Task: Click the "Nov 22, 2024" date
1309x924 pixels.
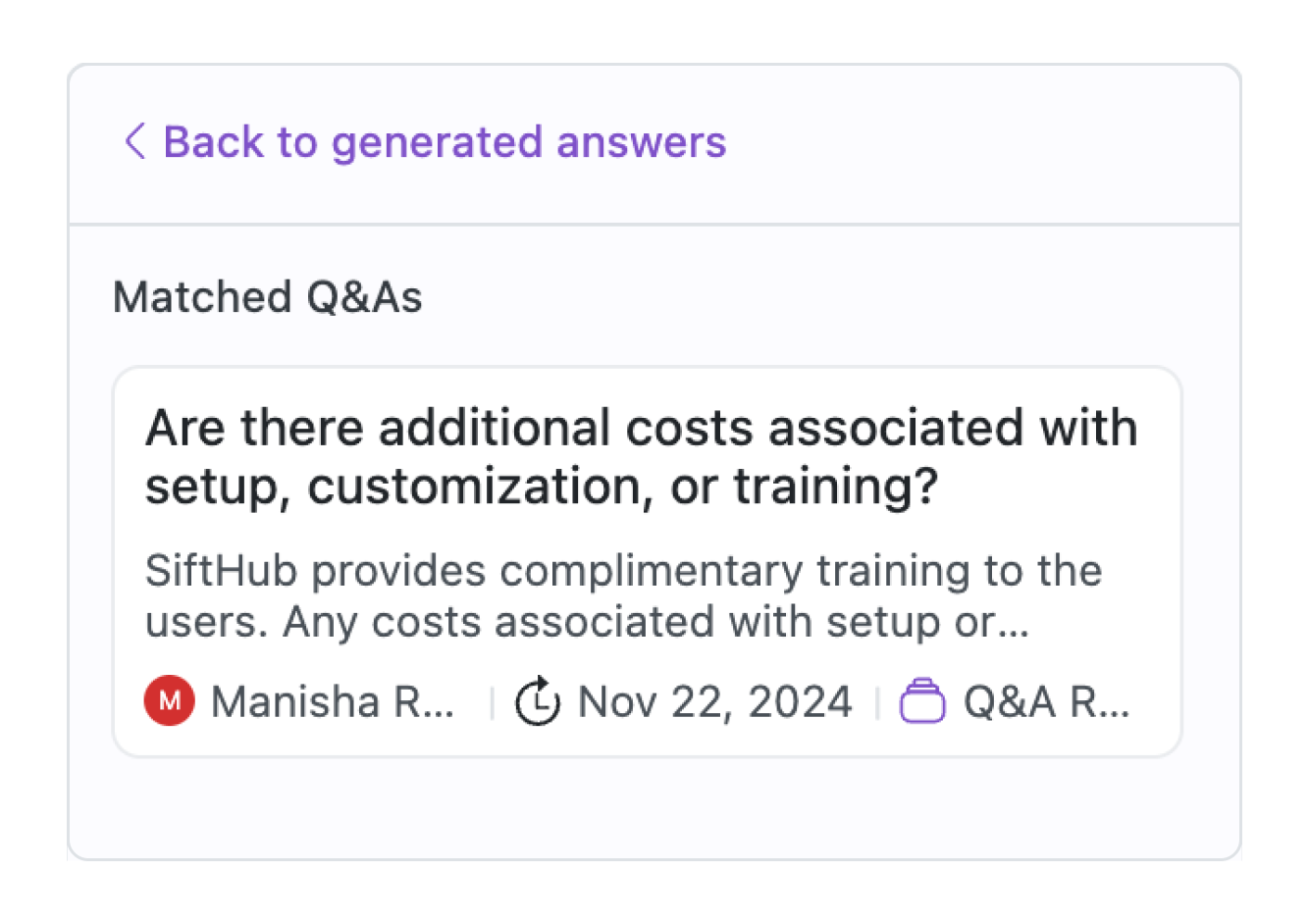Action: tap(714, 702)
